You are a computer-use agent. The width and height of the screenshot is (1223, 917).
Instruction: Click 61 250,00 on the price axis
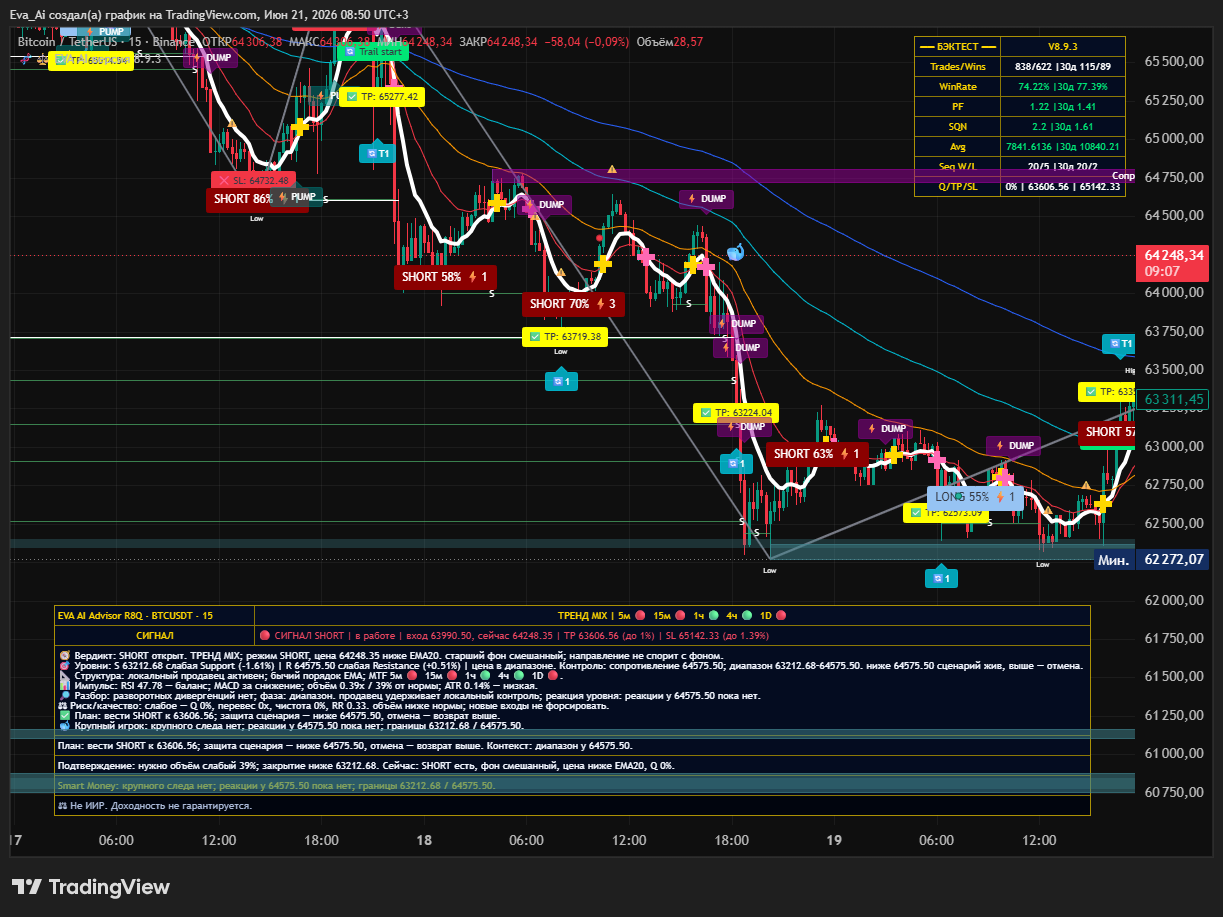[1172, 715]
